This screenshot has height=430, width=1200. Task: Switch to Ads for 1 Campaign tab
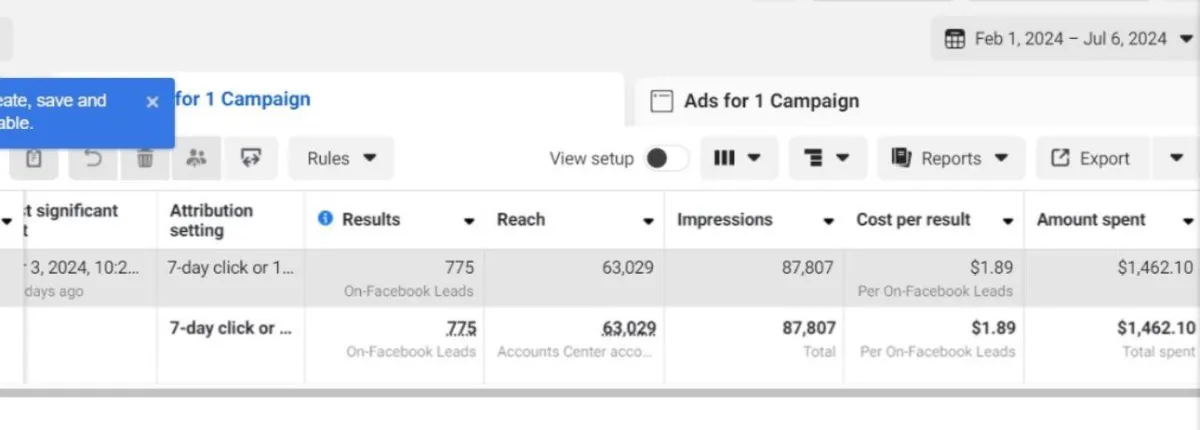[770, 101]
